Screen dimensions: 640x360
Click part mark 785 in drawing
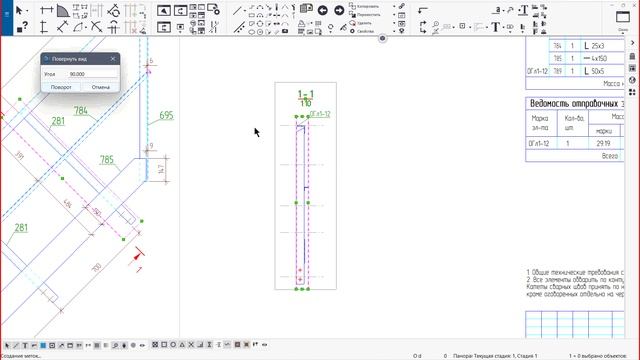coord(107,160)
